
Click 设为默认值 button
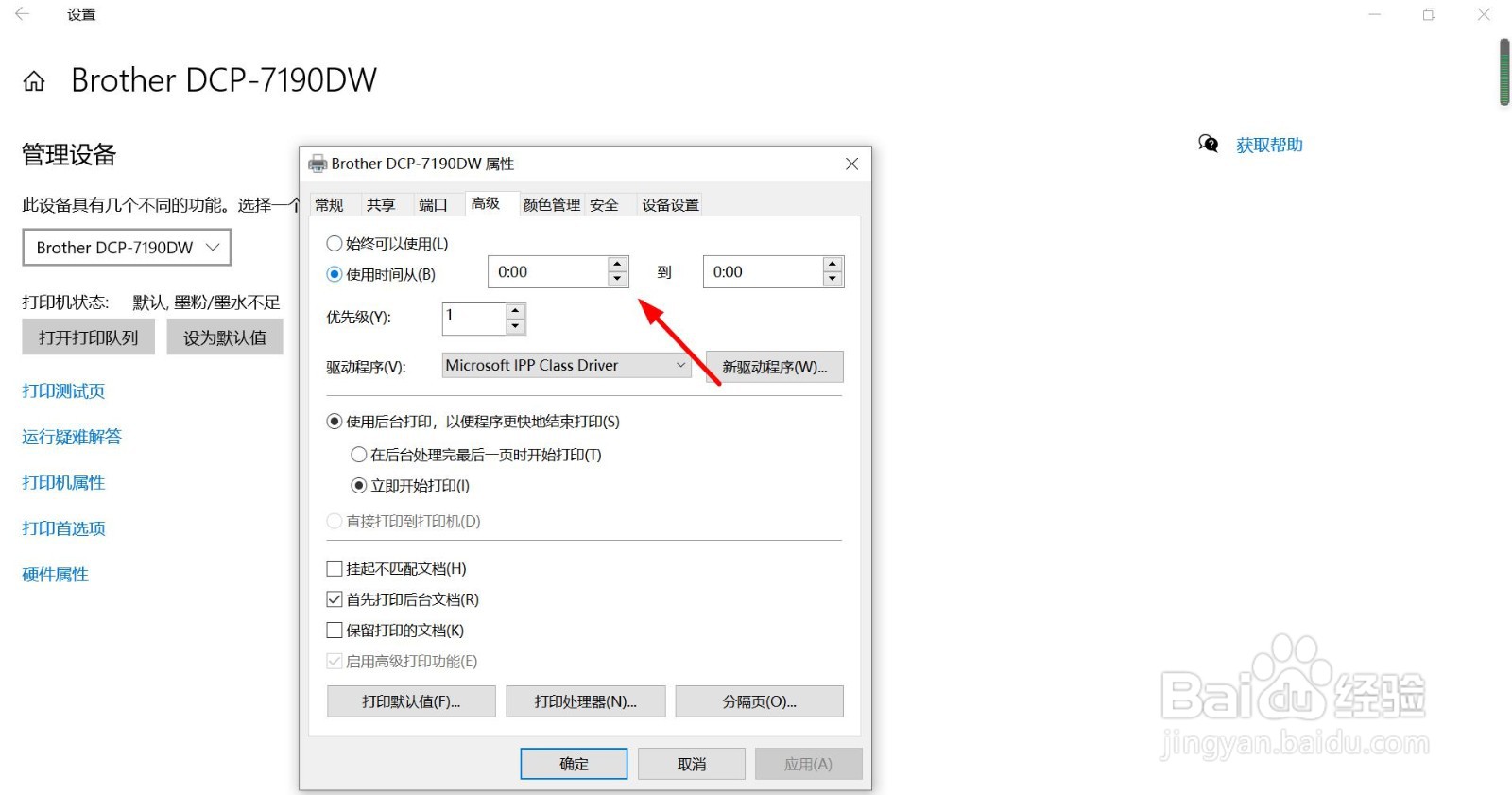[x=225, y=337]
